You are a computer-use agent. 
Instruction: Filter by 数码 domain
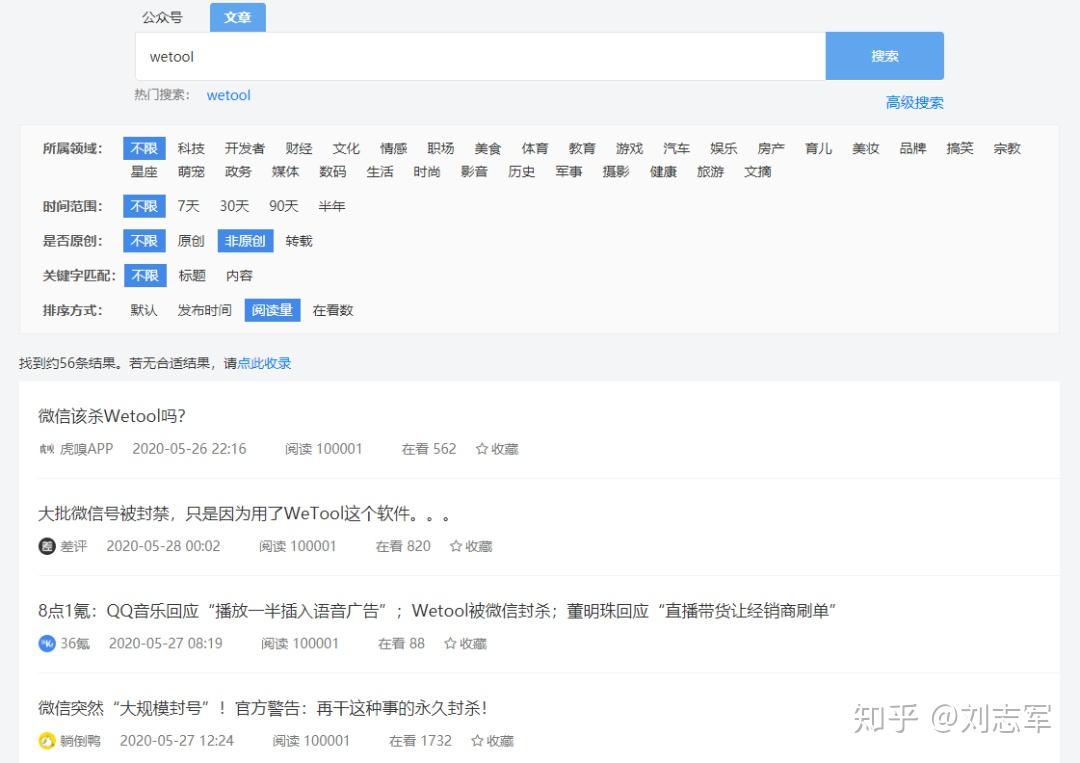click(332, 171)
